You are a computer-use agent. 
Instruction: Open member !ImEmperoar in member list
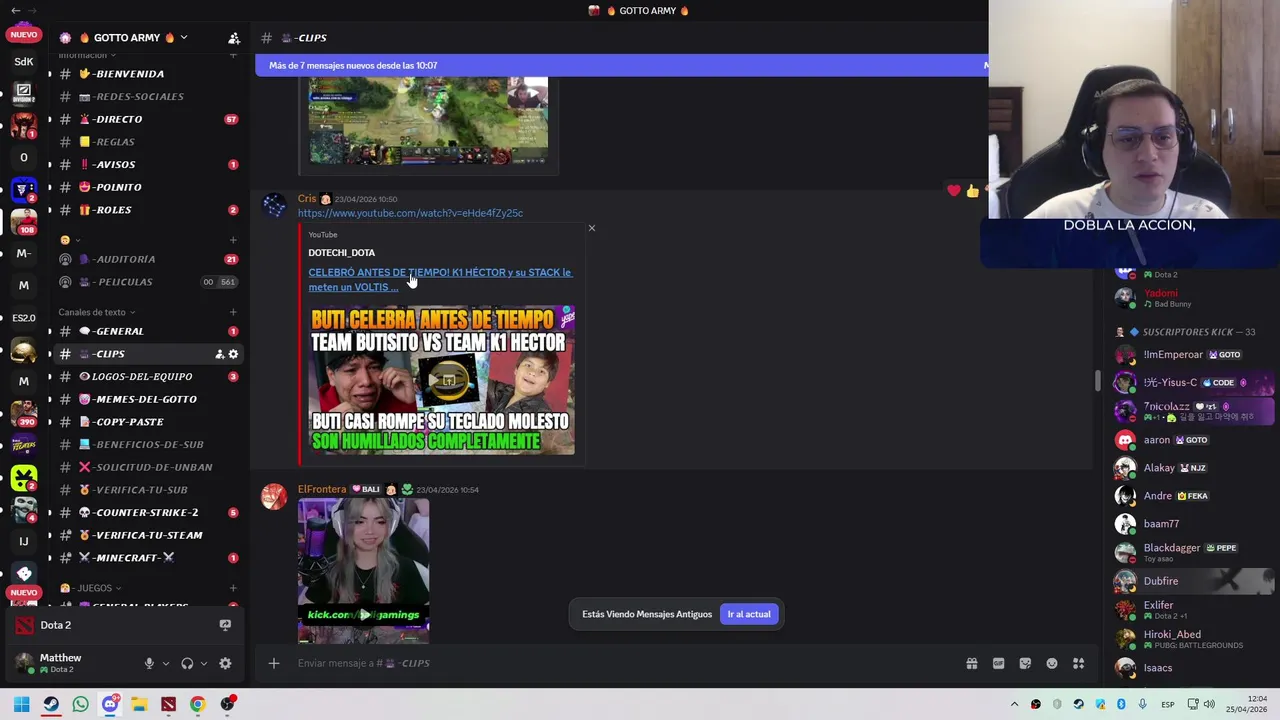[1194, 355]
